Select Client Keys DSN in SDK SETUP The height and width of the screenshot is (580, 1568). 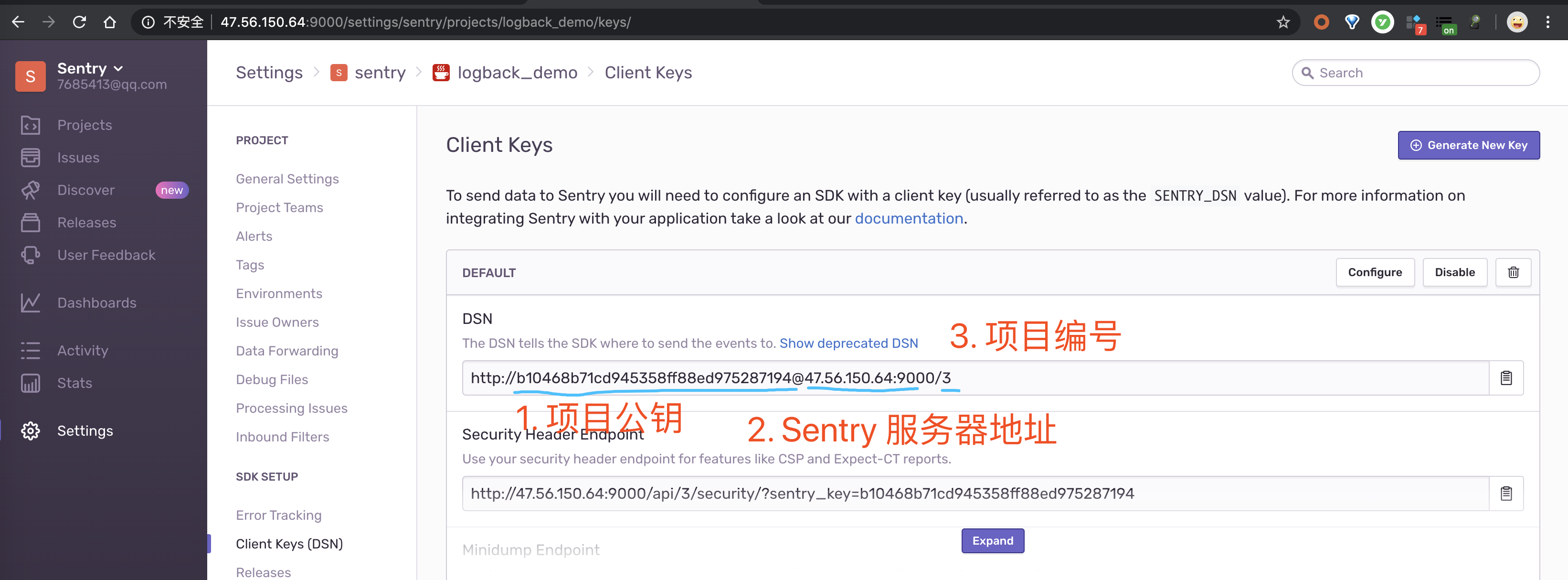[x=289, y=543]
